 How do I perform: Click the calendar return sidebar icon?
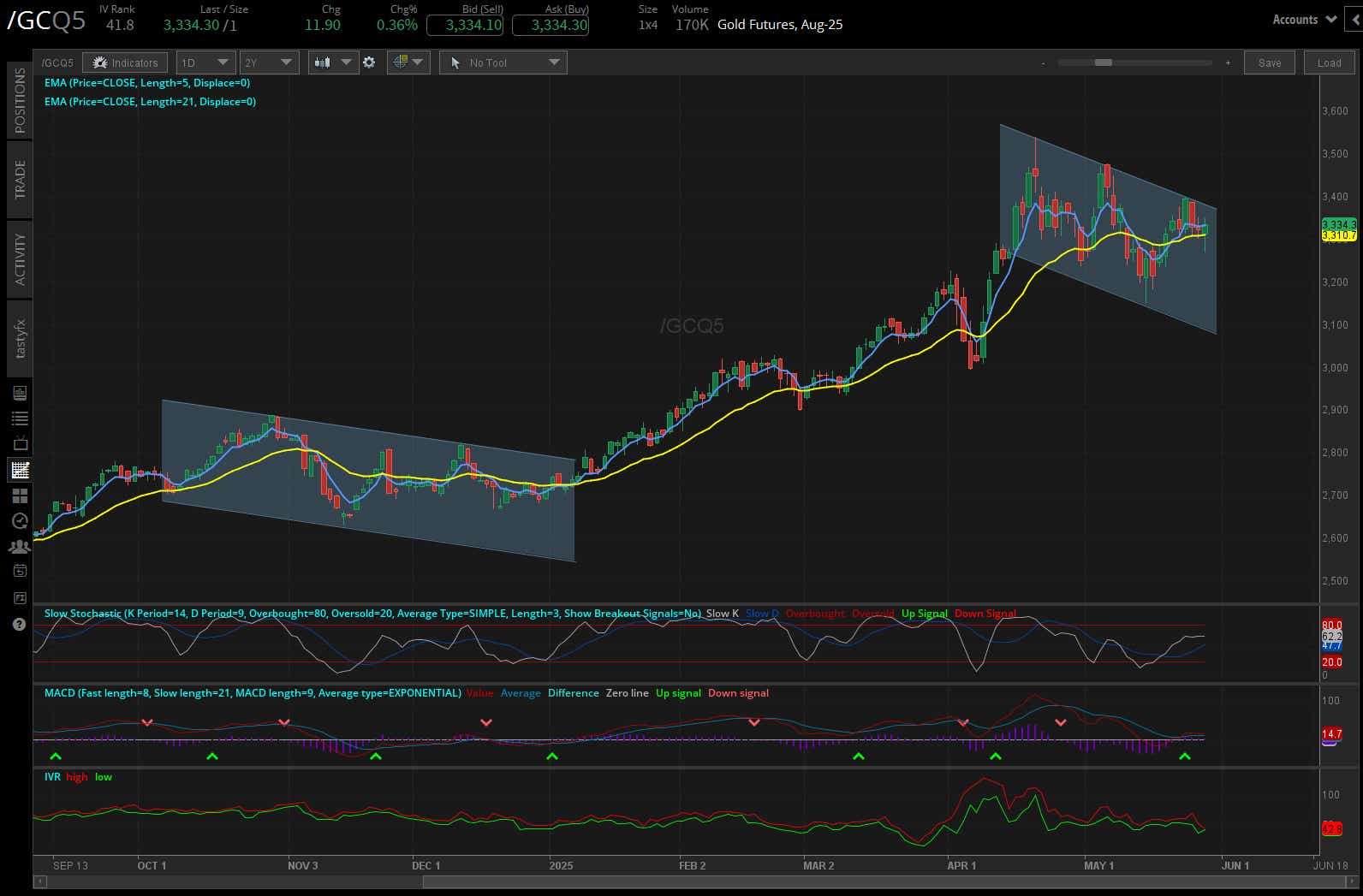point(20,571)
